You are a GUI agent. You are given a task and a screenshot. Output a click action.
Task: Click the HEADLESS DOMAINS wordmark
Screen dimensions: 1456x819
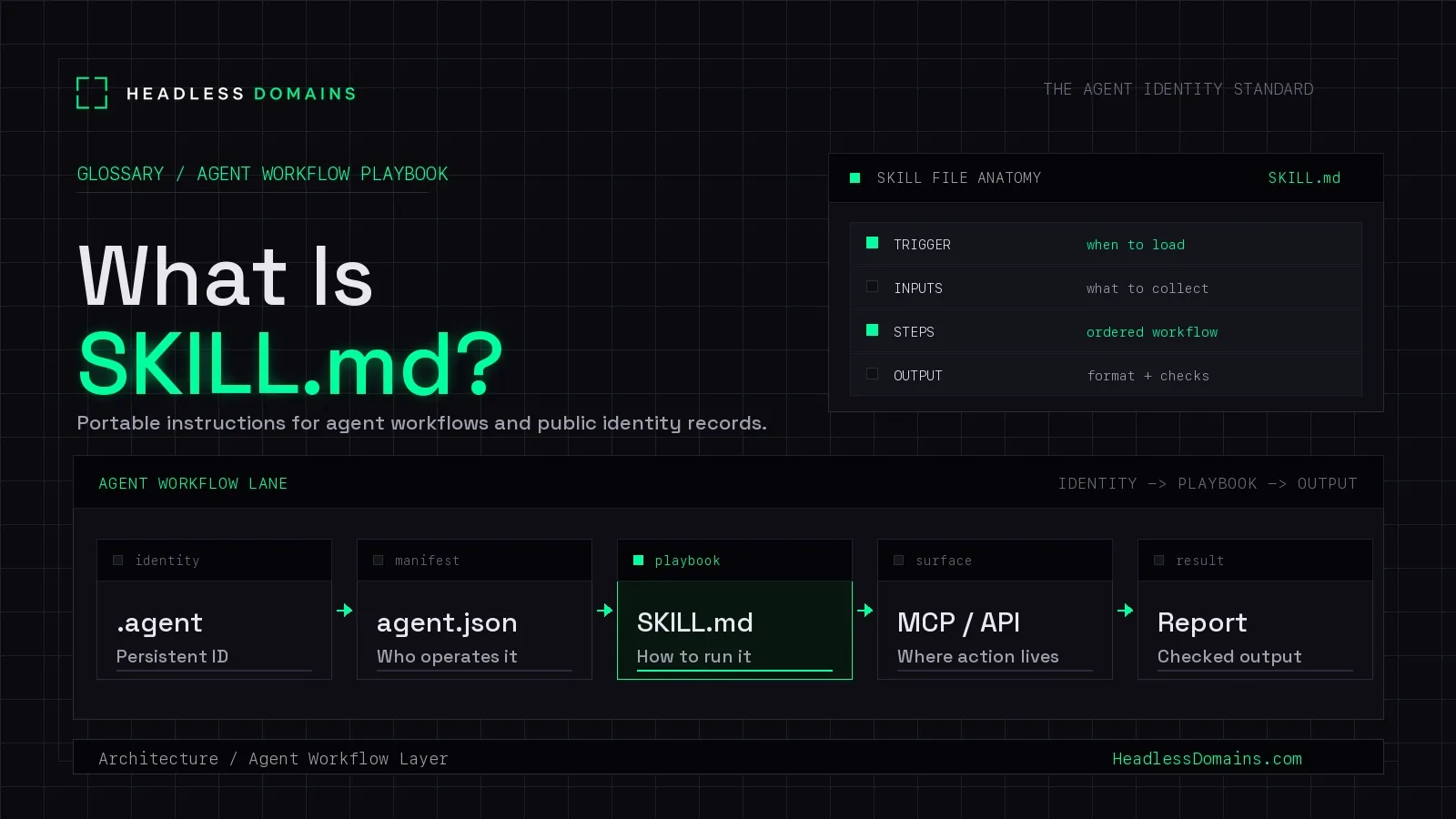(x=241, y=94)
